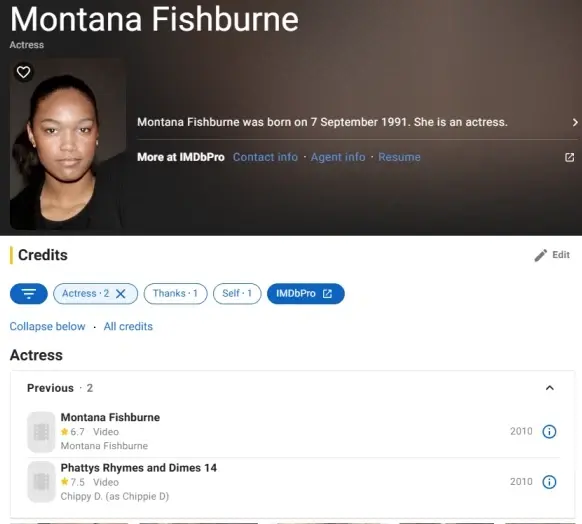Open the All credits link
Image resolution: width=582 pixels, height=524 pixels.
click(x=128, y=327)
